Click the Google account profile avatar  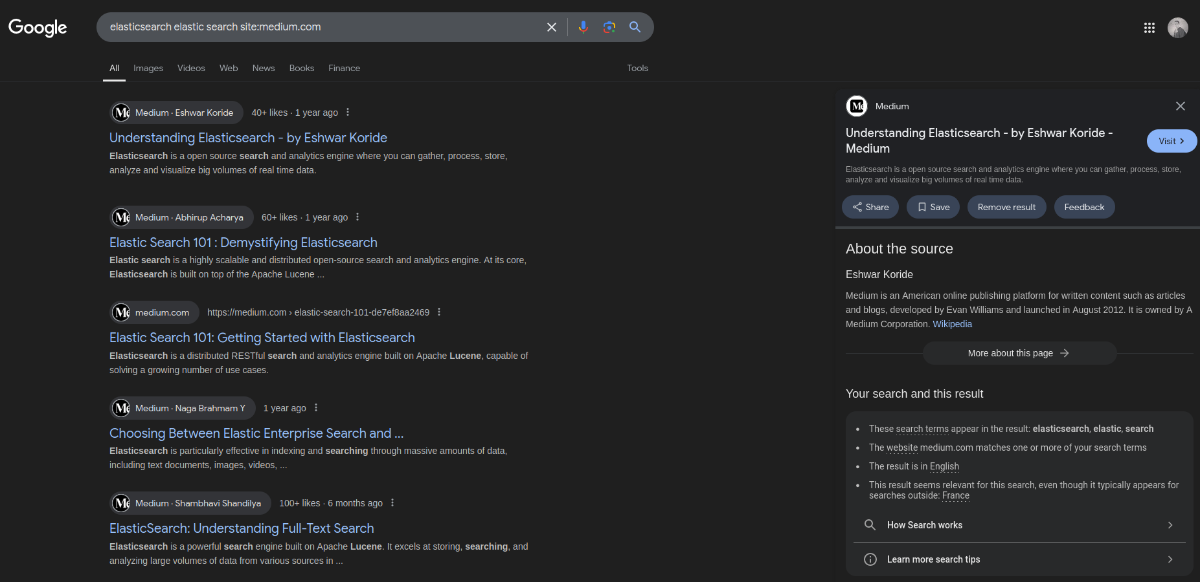point(1177,28)
